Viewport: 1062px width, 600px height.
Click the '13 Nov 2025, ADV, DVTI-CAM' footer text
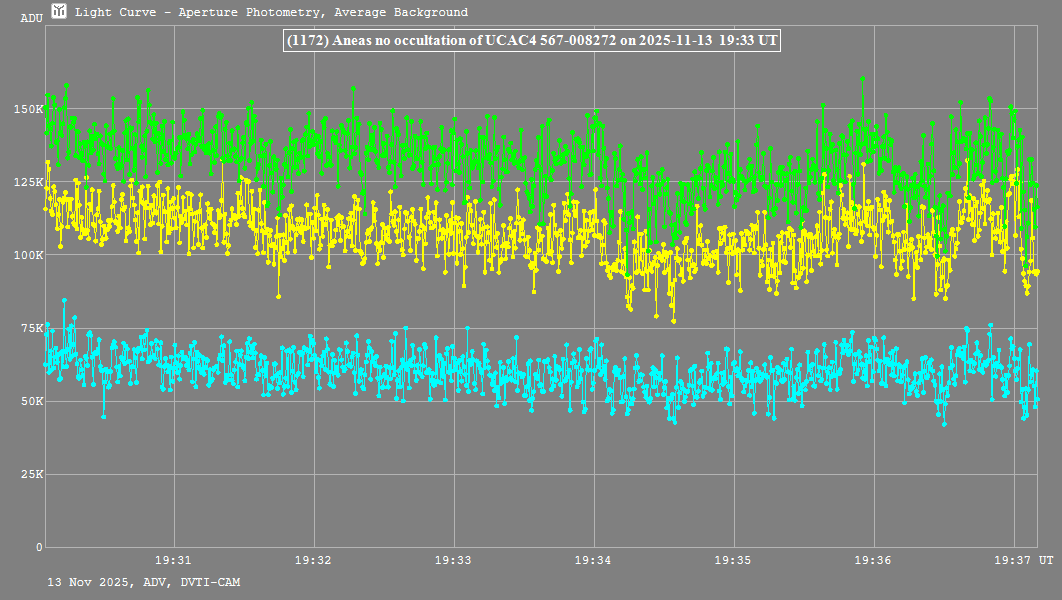(143, 582)
